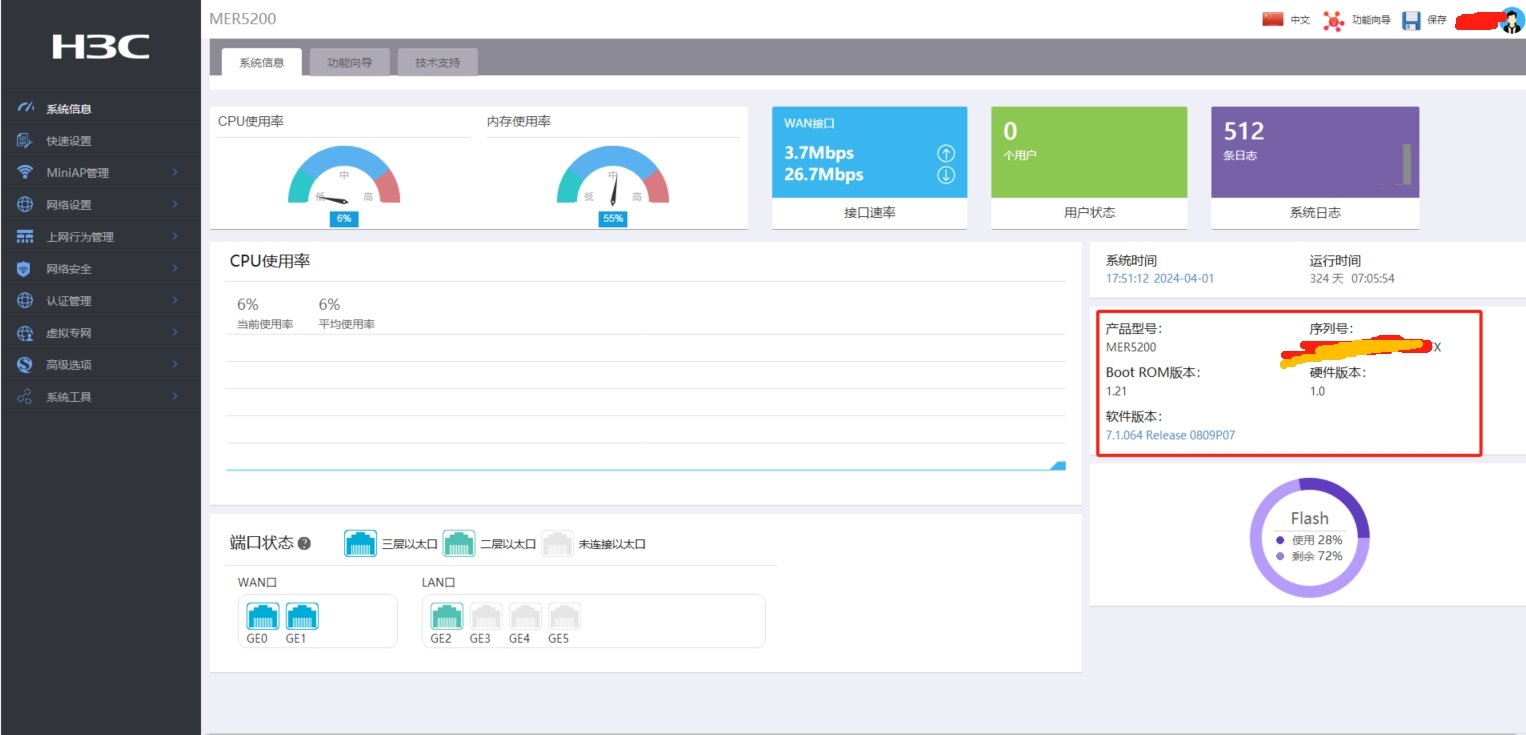Click the blue WAN接口 speed tile
This screenshot has height=735, width=1526.
click(x=870, y=152)
